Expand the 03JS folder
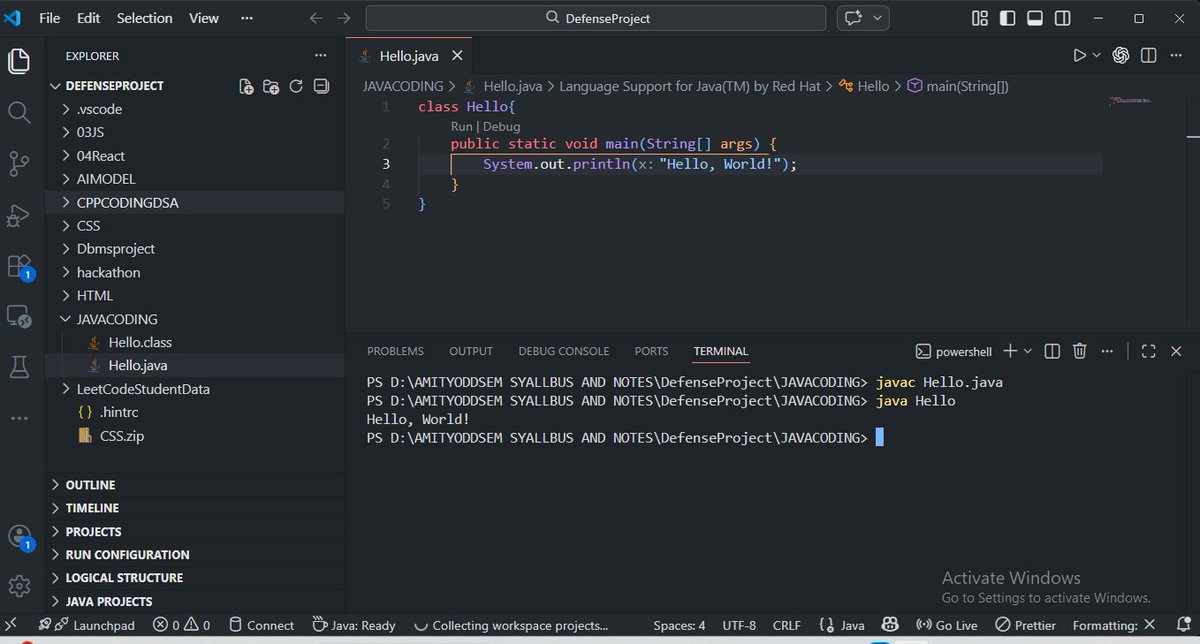This screenshot has height=644, width=1200. (195, 132)
